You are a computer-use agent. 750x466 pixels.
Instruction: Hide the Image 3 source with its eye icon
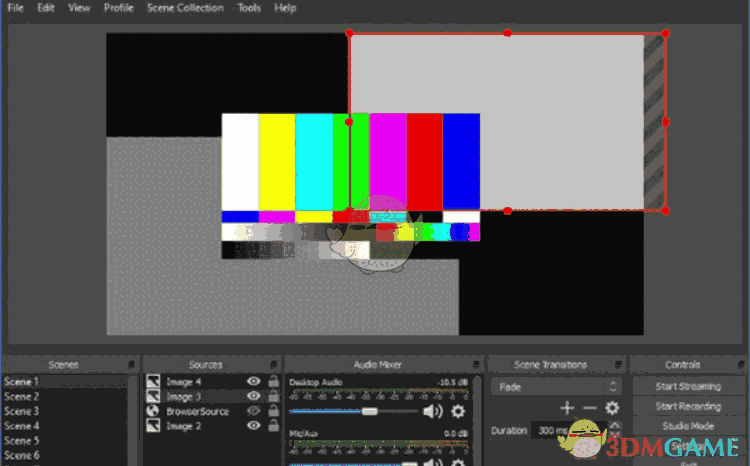254,396
